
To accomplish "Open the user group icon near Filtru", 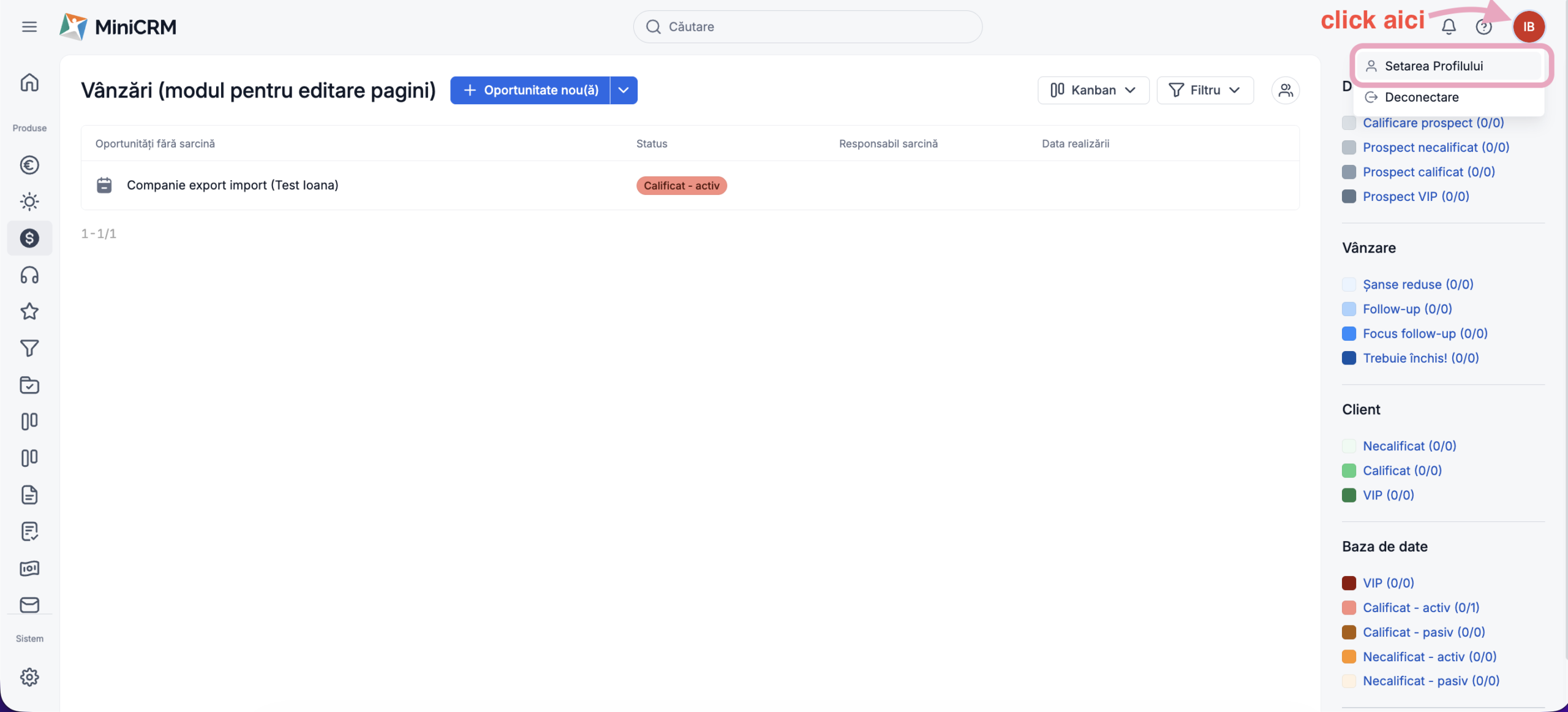I will point(1286,90).
